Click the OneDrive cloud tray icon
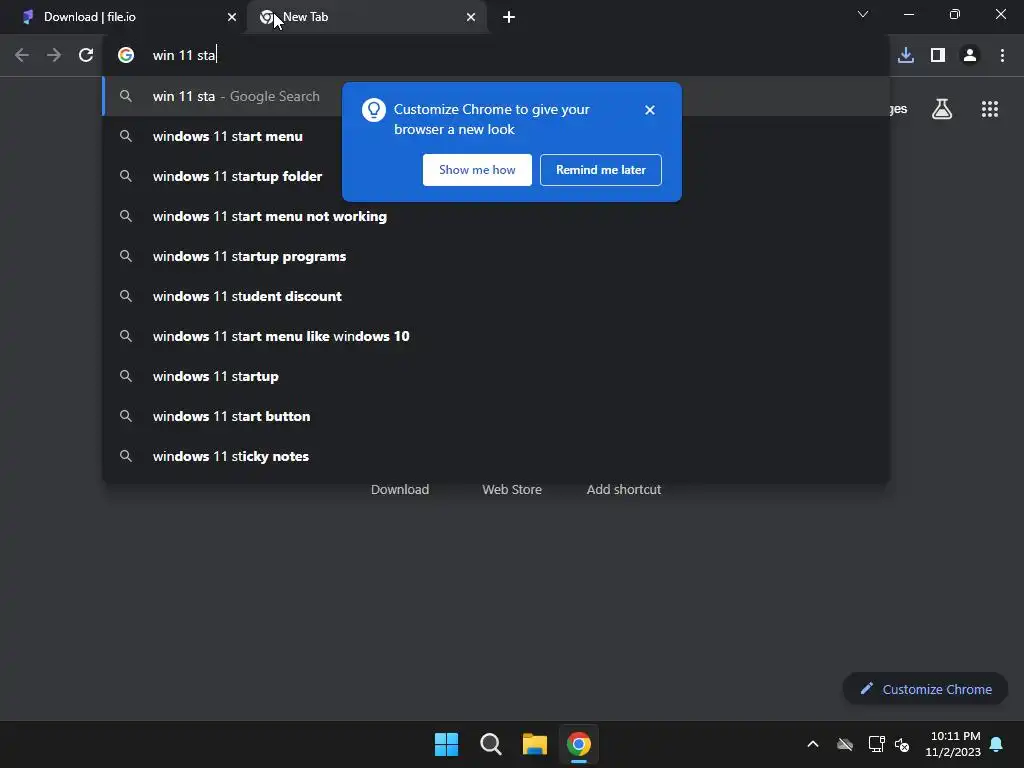 tap(845, 744)
